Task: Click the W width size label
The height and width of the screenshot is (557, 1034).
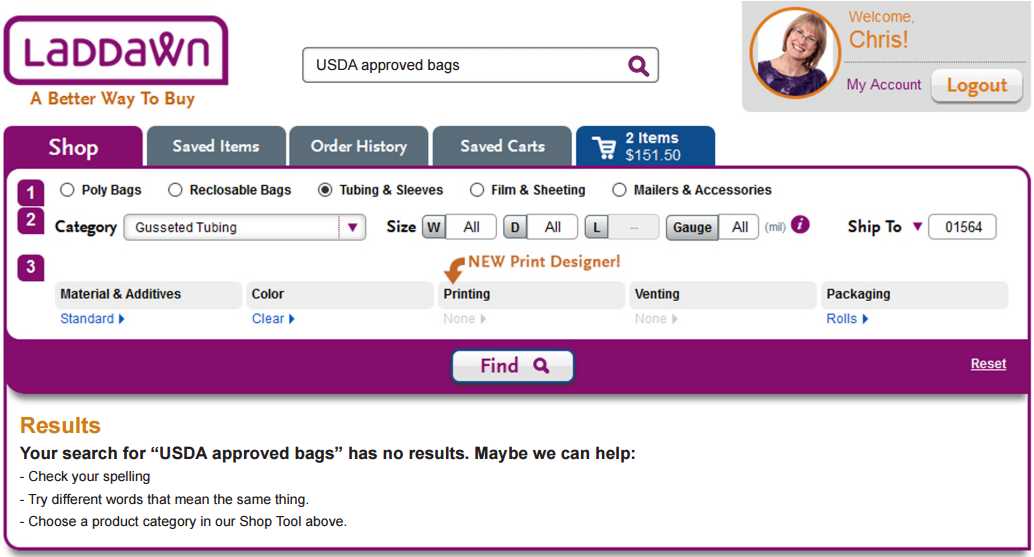Action: pyautogui.click(x=434, y=227)
